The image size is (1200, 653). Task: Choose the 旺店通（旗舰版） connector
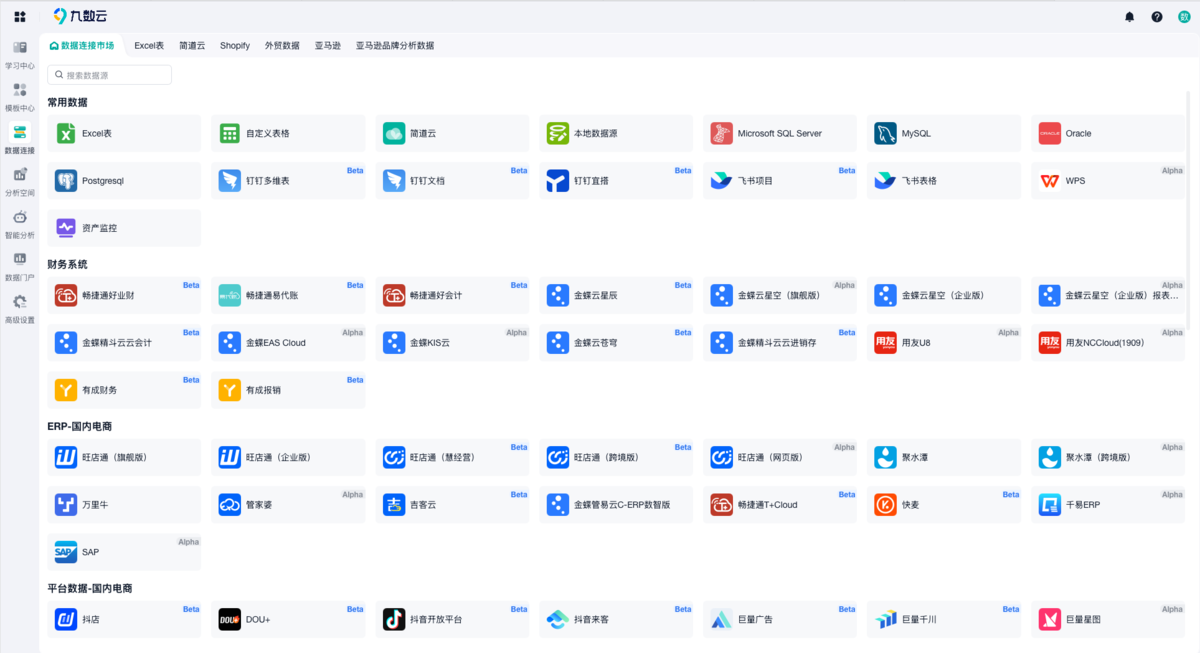click(124, 457)
